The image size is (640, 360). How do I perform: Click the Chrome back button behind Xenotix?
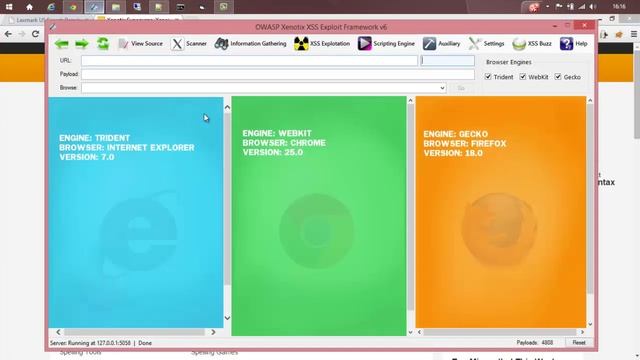pos(8,34)
